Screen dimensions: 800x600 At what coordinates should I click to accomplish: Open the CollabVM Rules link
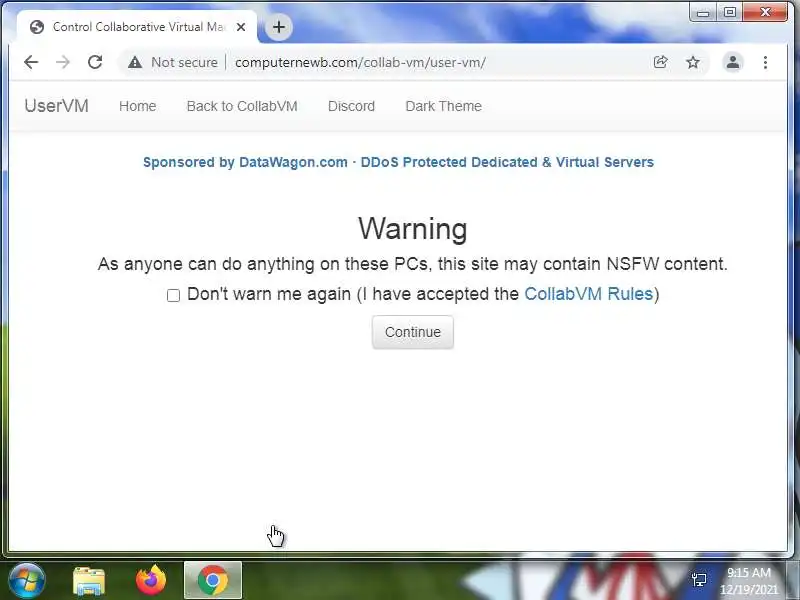(589, 294)
